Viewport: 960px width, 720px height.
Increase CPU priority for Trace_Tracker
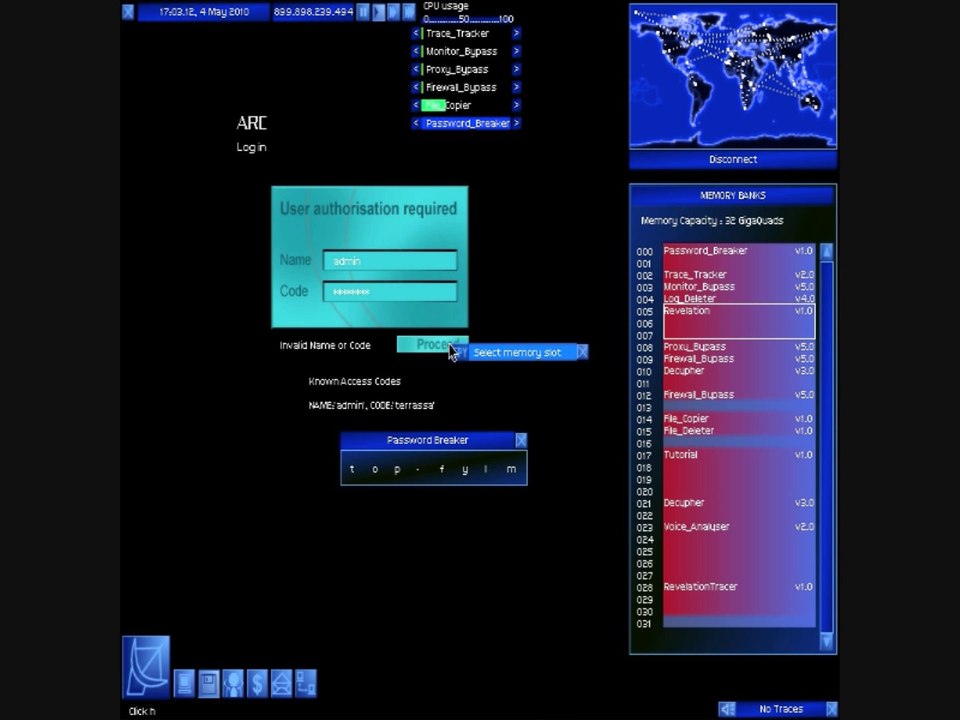tap(516, 33)
